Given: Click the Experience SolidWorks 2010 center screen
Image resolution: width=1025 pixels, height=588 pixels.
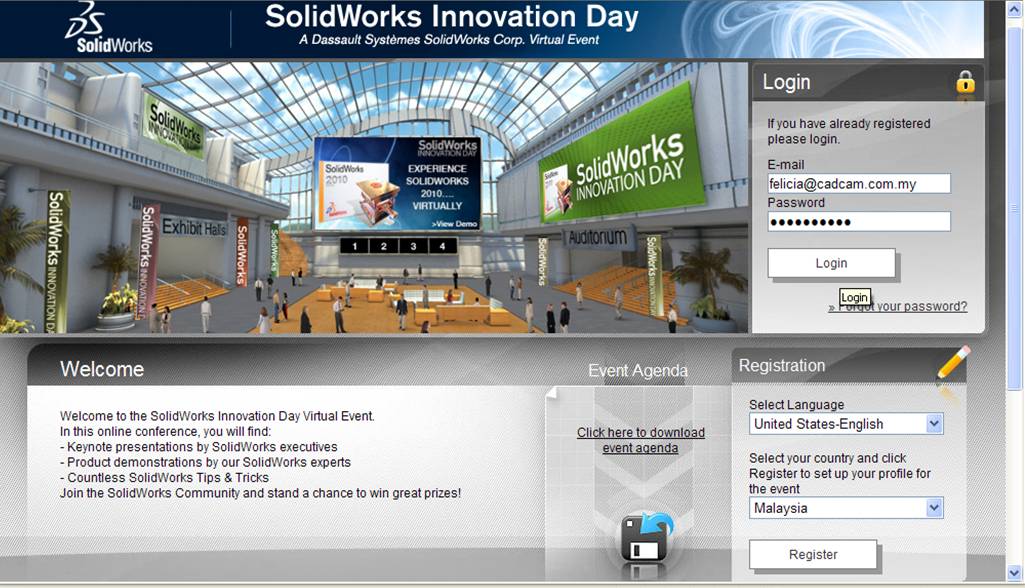Looking at the screenshot, I should pyautogui.click(x=397, y=184).
